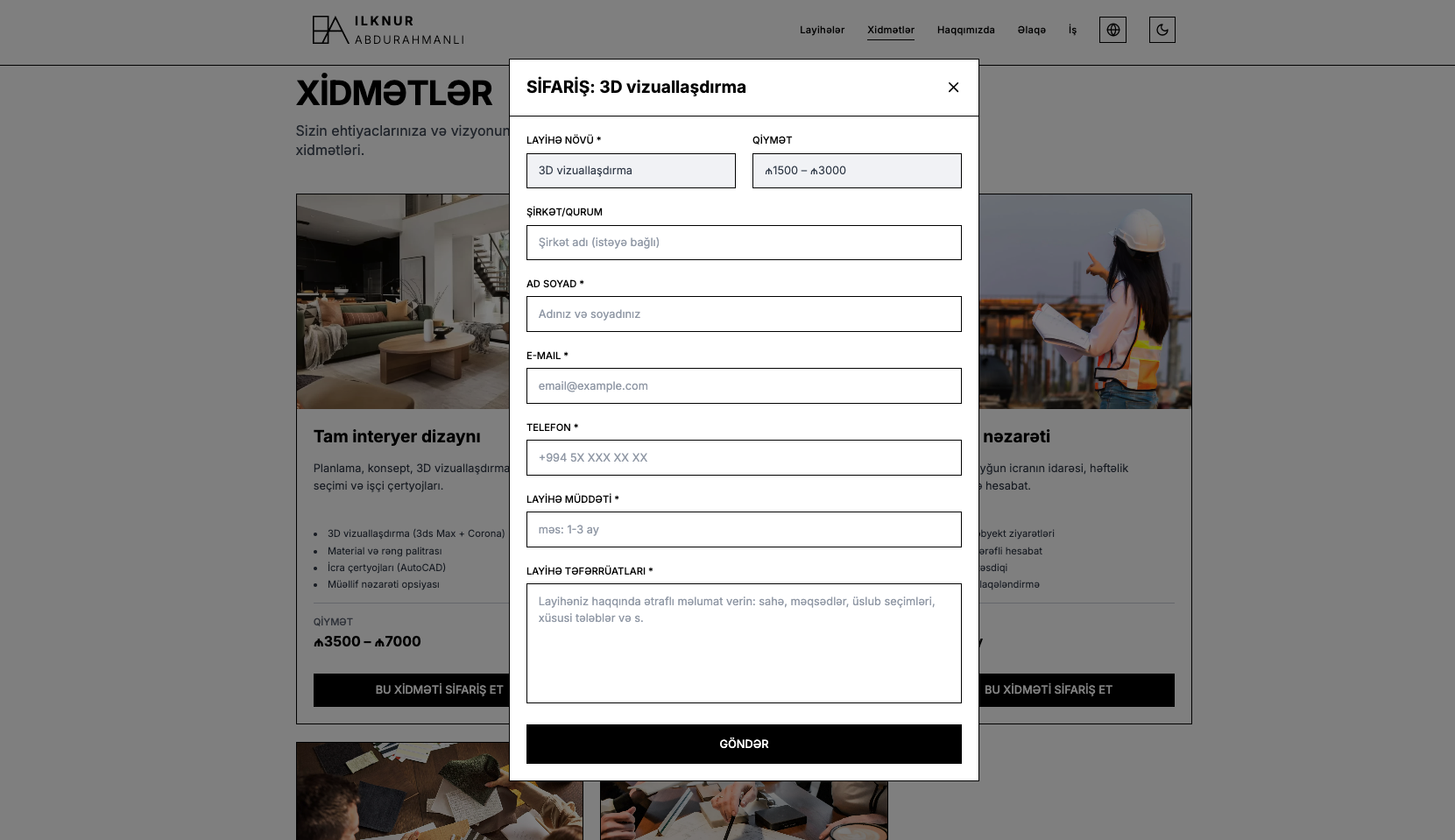Viewport: 1455px width, 840px height.
Task: Toggle dark mode with moon icon
Action: [x=1162, y=30]
